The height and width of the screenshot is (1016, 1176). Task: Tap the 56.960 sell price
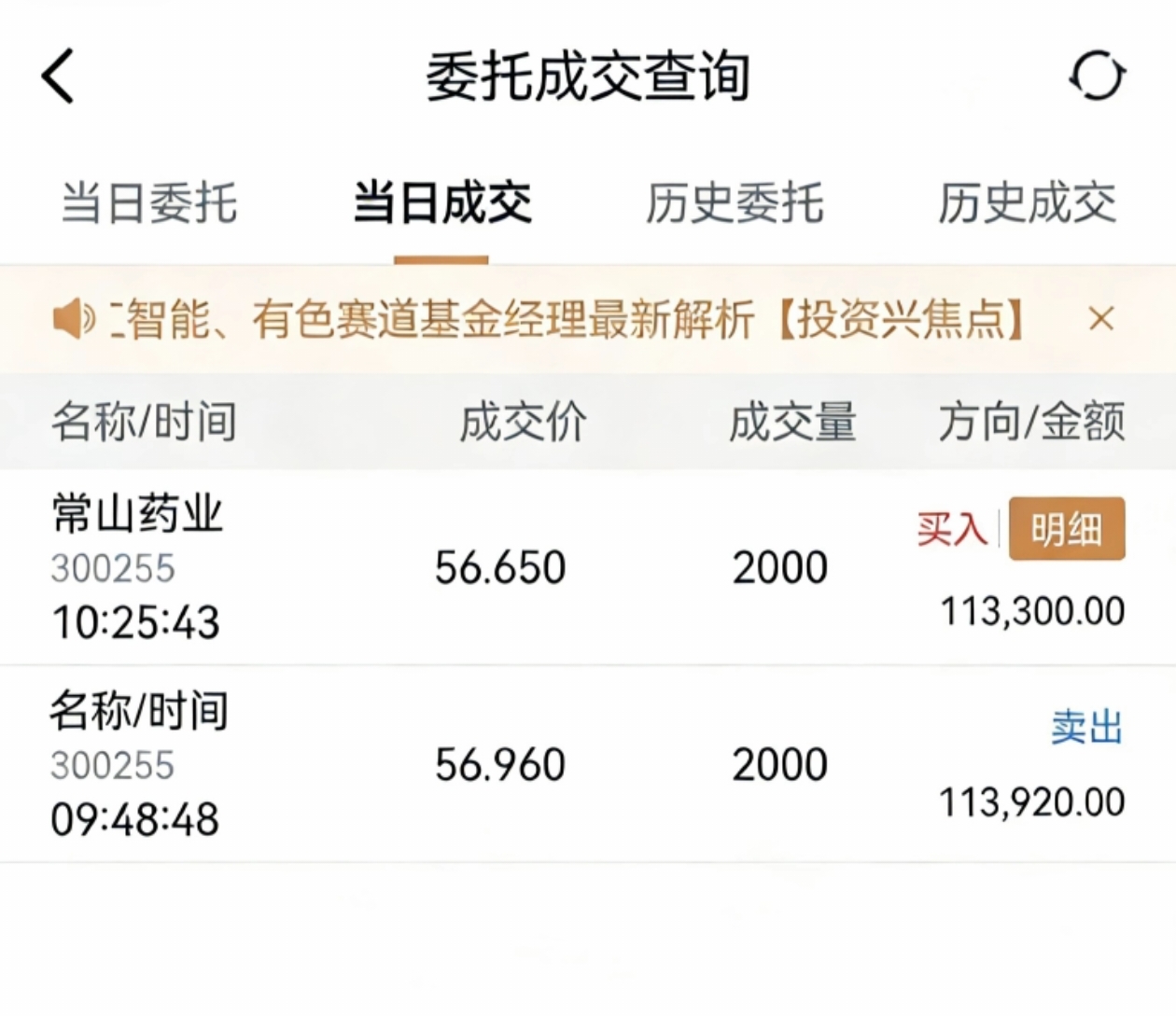[x=500, y=765]
